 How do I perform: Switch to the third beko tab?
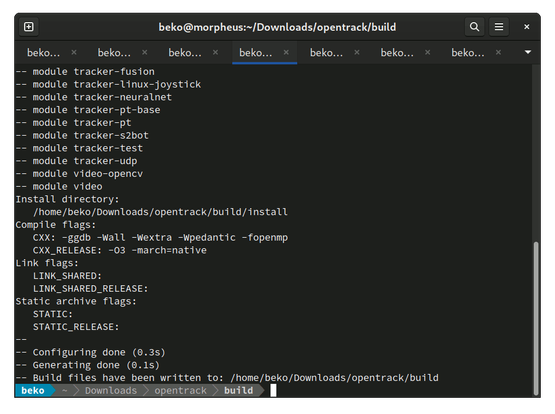(185, 53)
